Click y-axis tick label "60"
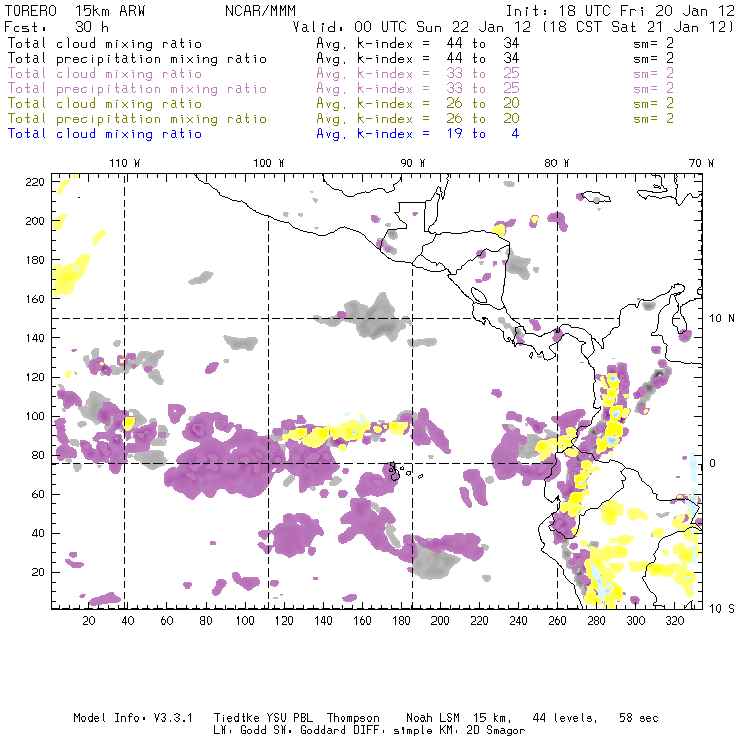Image resolution: width=740 pixels, height=740 pixels. 38,494
